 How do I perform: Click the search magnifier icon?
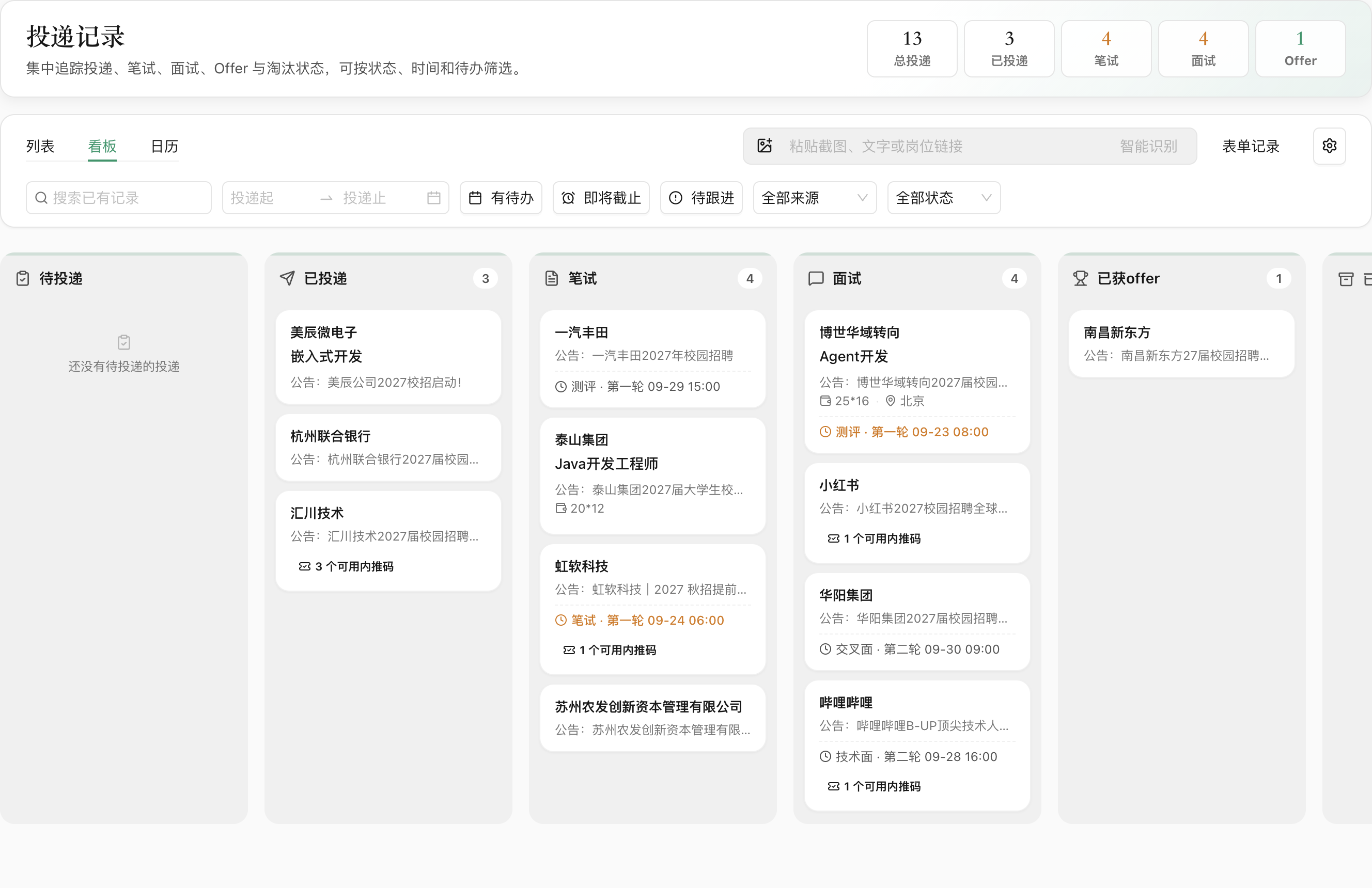tap(41, 198)
